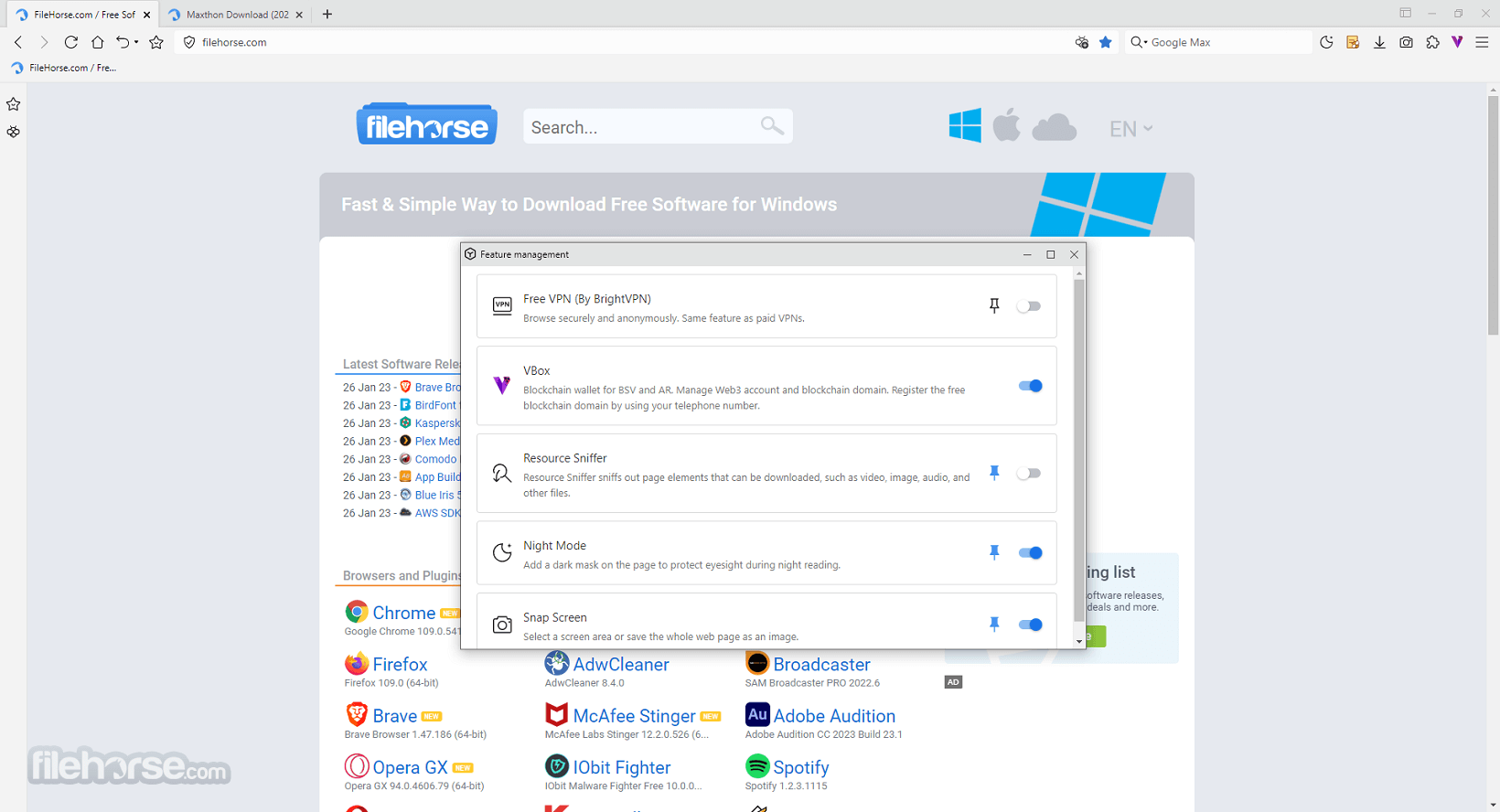Go forward with the browser forward arrow

click(x=44, y=42)
